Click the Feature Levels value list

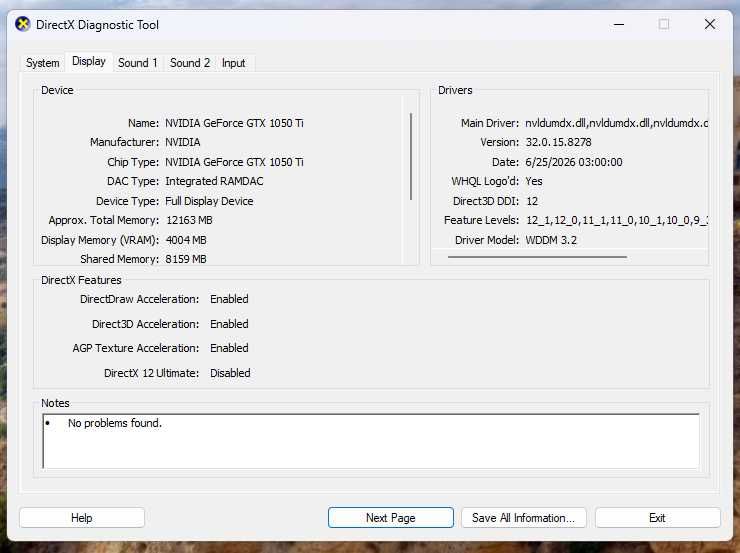(x=617, y=220)
